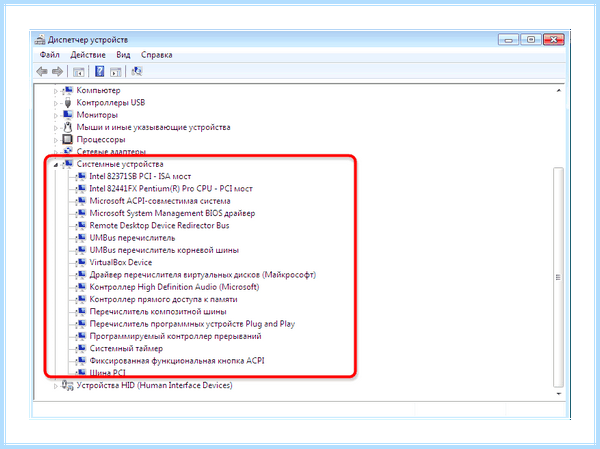Click the Системные устройства category icon
The width and height of the screenshot is (600, 449).
click(68, 164)
